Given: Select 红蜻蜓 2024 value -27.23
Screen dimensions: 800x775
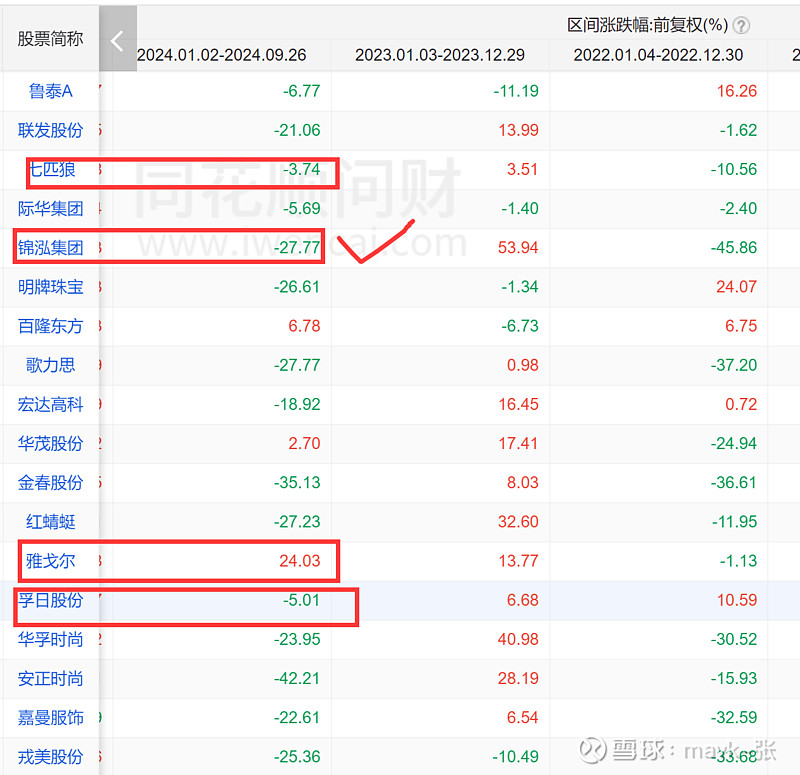Looking at the screenshot, I should tap(297, 522).
